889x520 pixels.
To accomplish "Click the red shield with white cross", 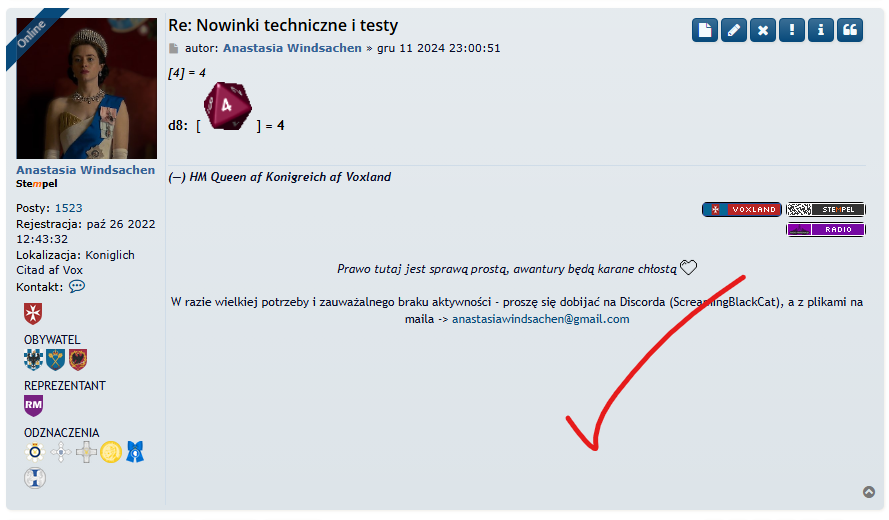I will point(33,313).
